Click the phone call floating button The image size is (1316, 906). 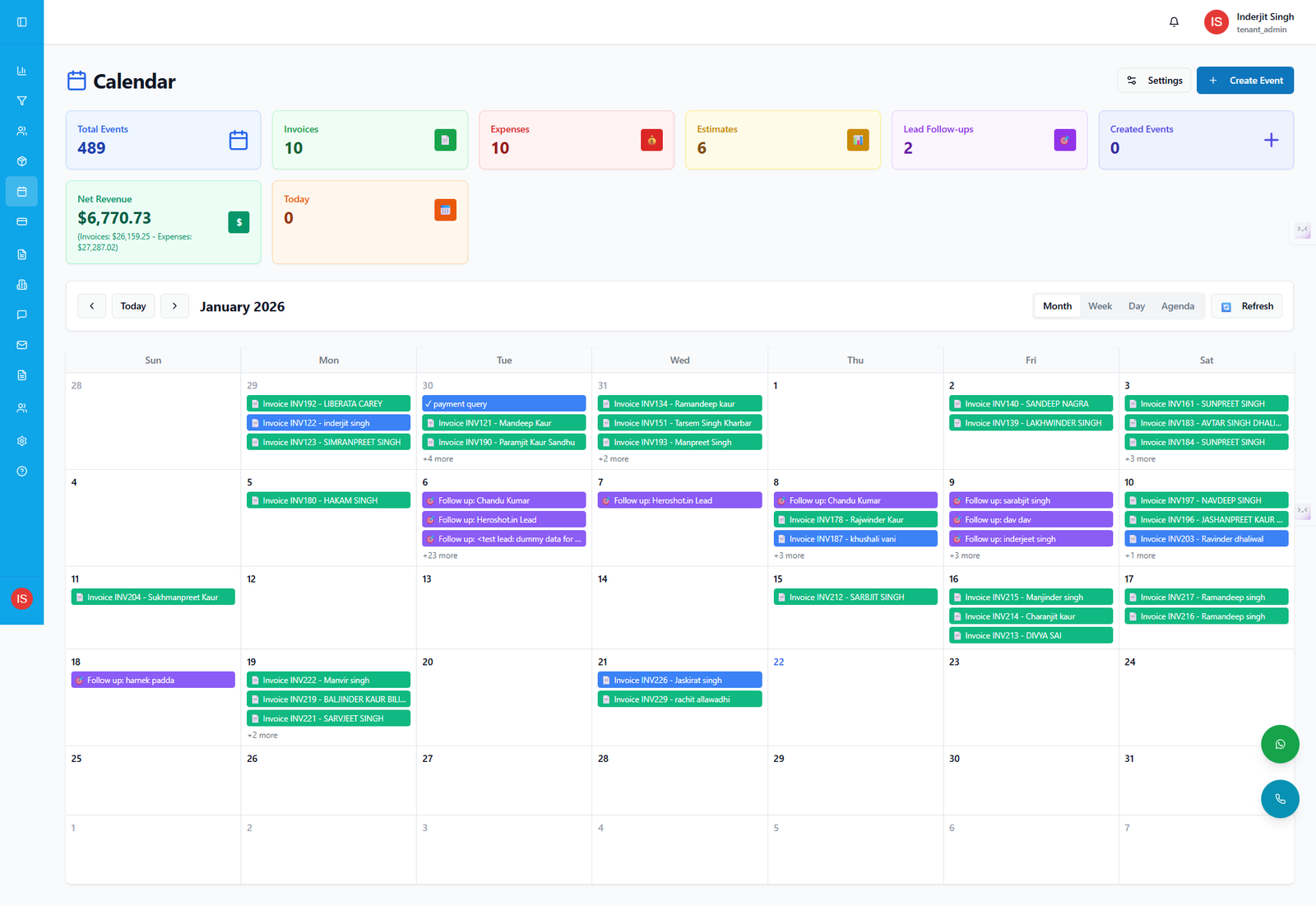coord(1280,799)
